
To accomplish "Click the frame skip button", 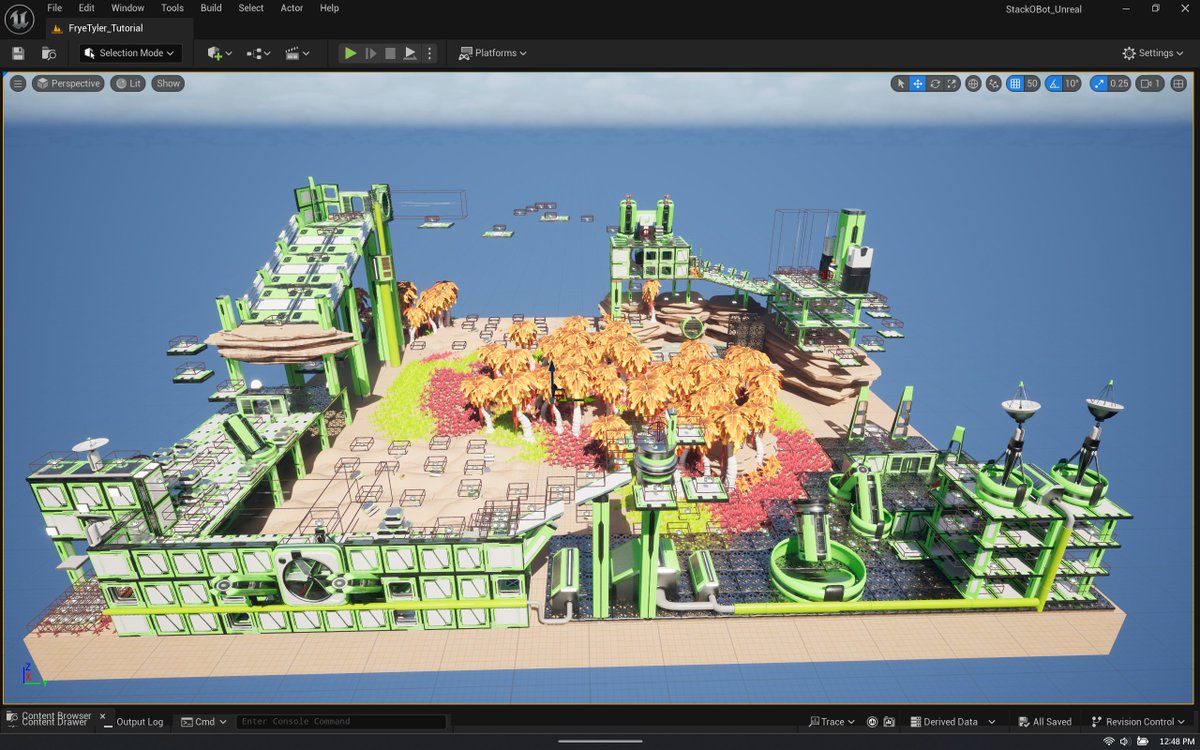I will [371, 53].
